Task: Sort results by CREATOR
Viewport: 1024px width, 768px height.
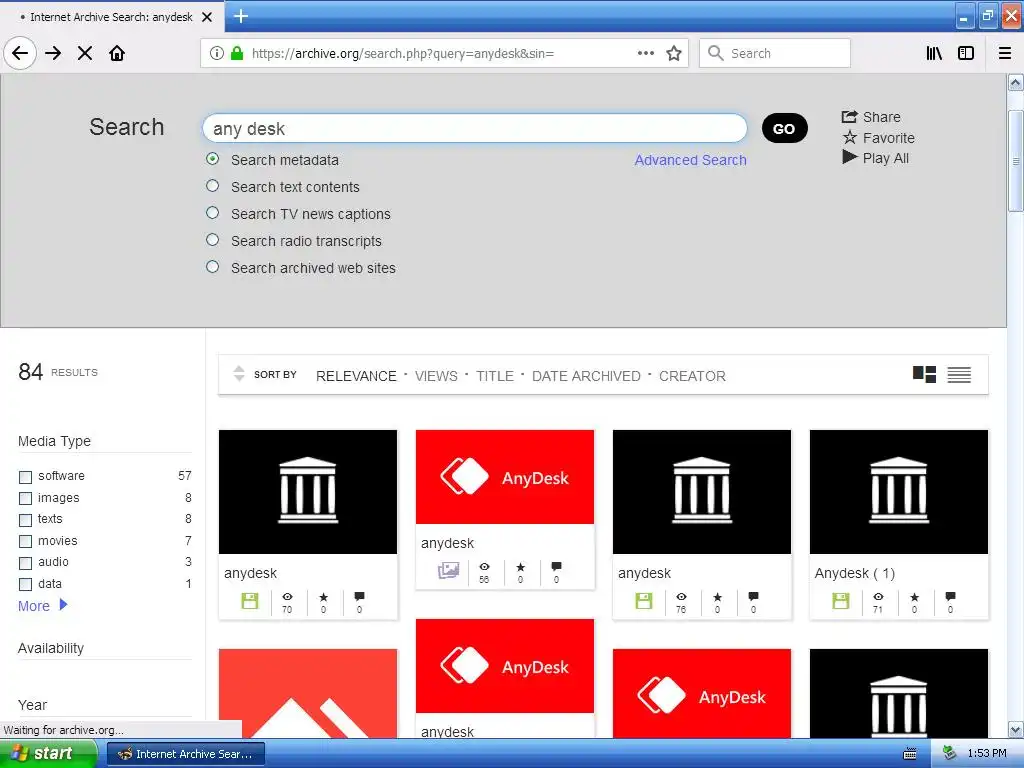Action: tap(692, 376)
